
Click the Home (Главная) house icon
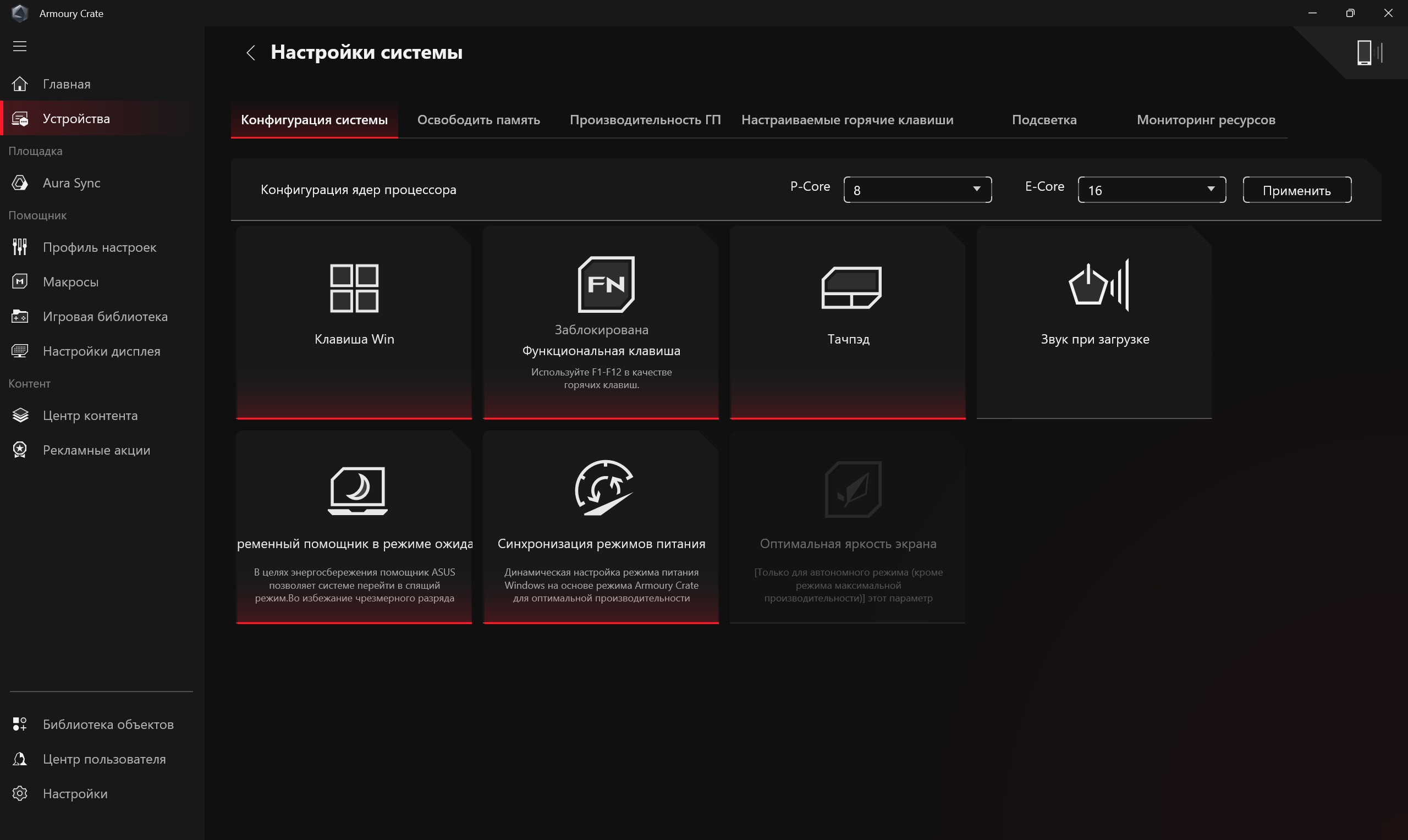(20, 84)
